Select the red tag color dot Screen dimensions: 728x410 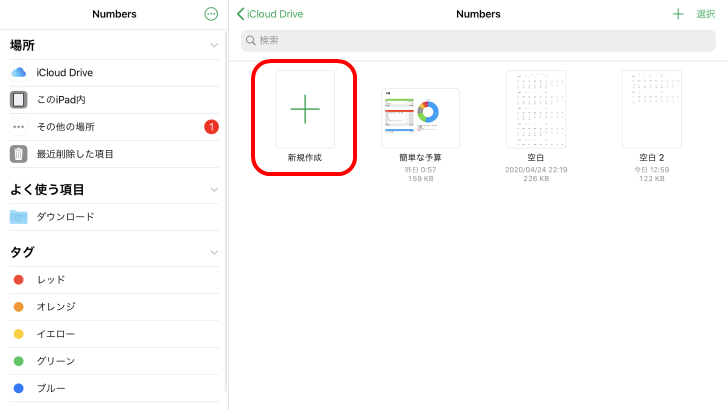tap(19, 280)
